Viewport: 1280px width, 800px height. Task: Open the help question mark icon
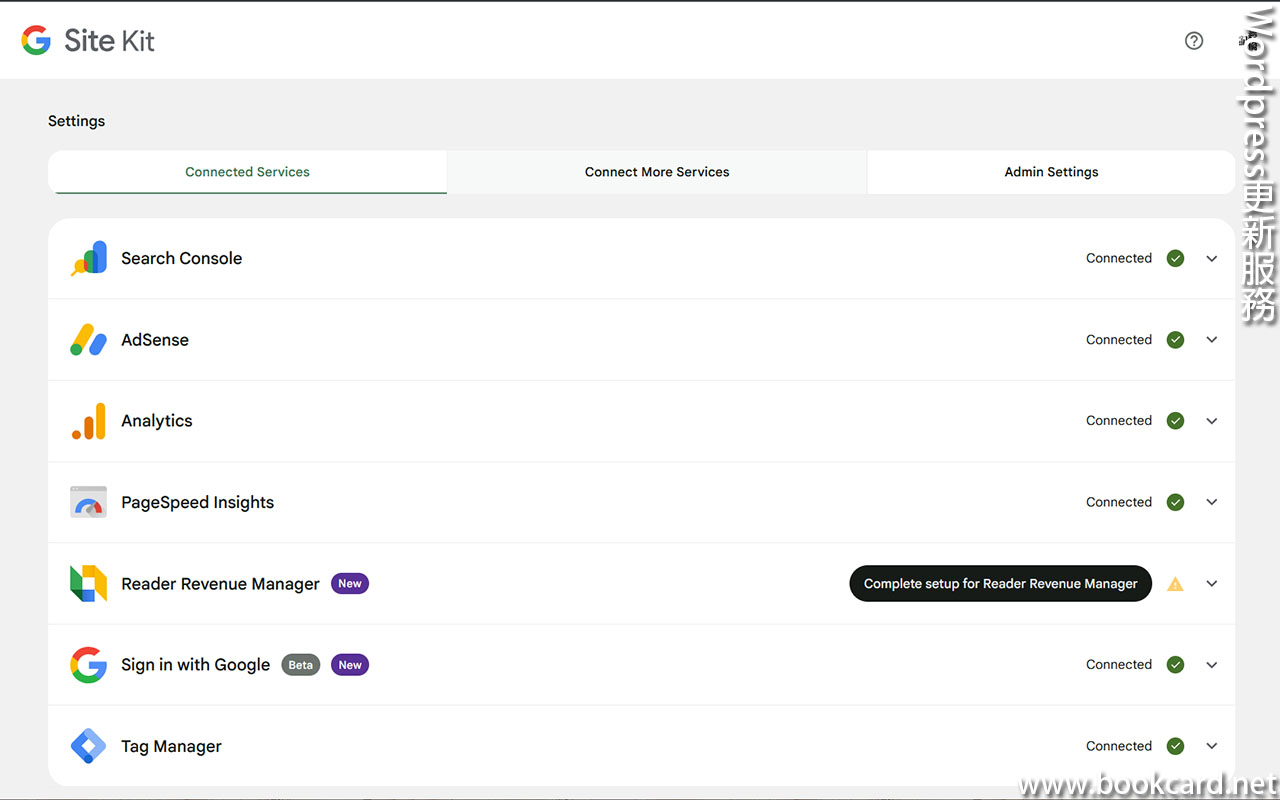(x=1194, y=40)
